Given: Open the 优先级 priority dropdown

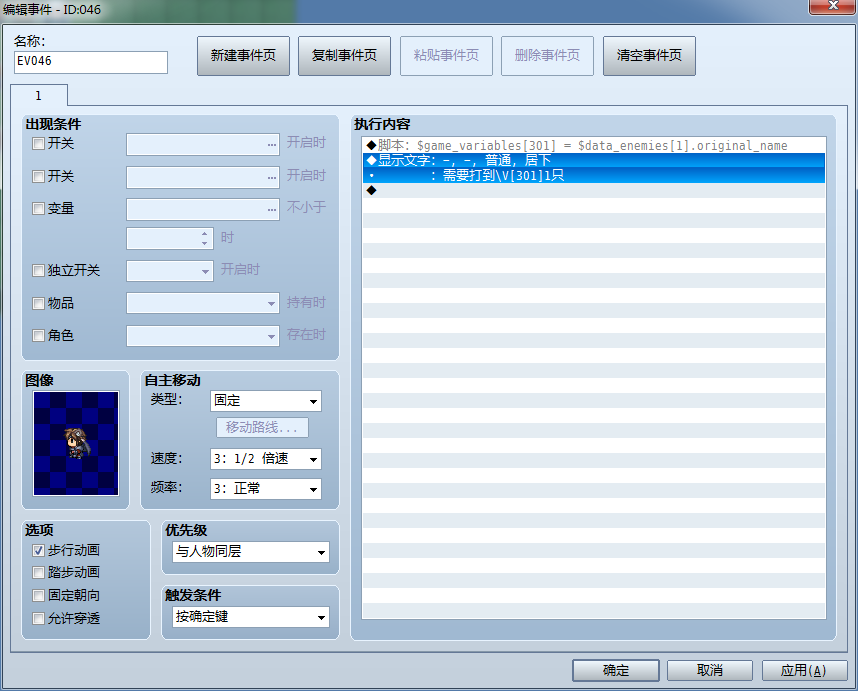Looking at the screenshot, I should [x=251, y=551].
